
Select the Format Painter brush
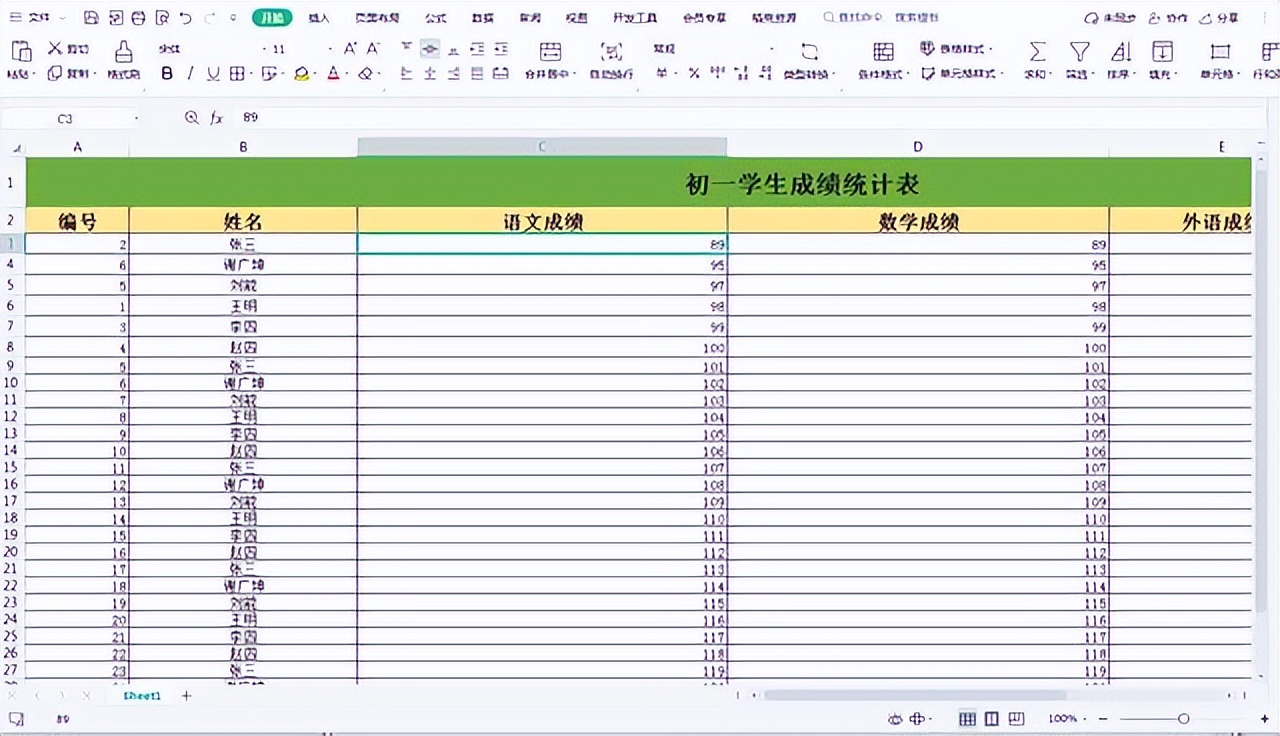[123, 51]
